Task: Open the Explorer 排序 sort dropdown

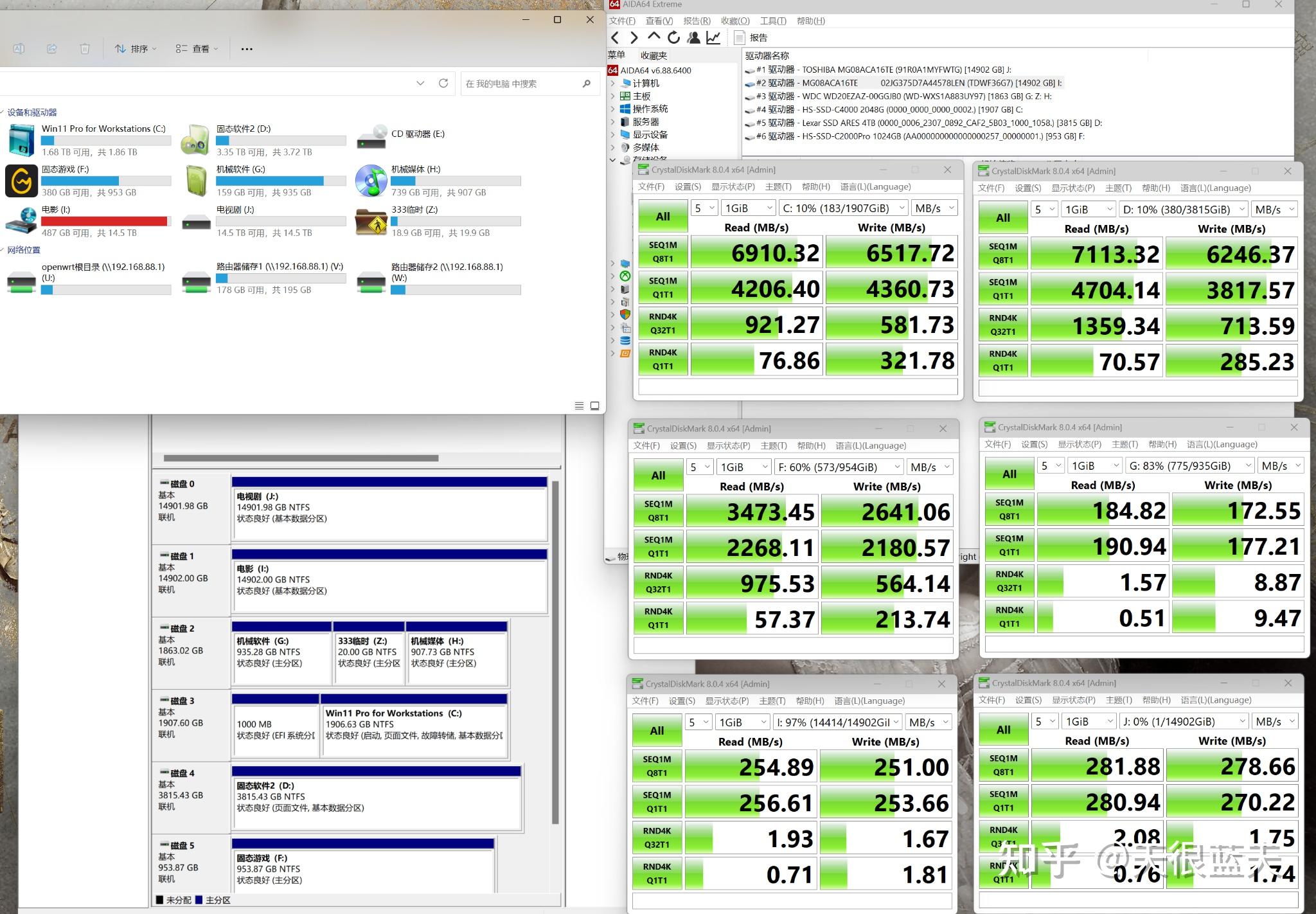Action: coord(136,49)
